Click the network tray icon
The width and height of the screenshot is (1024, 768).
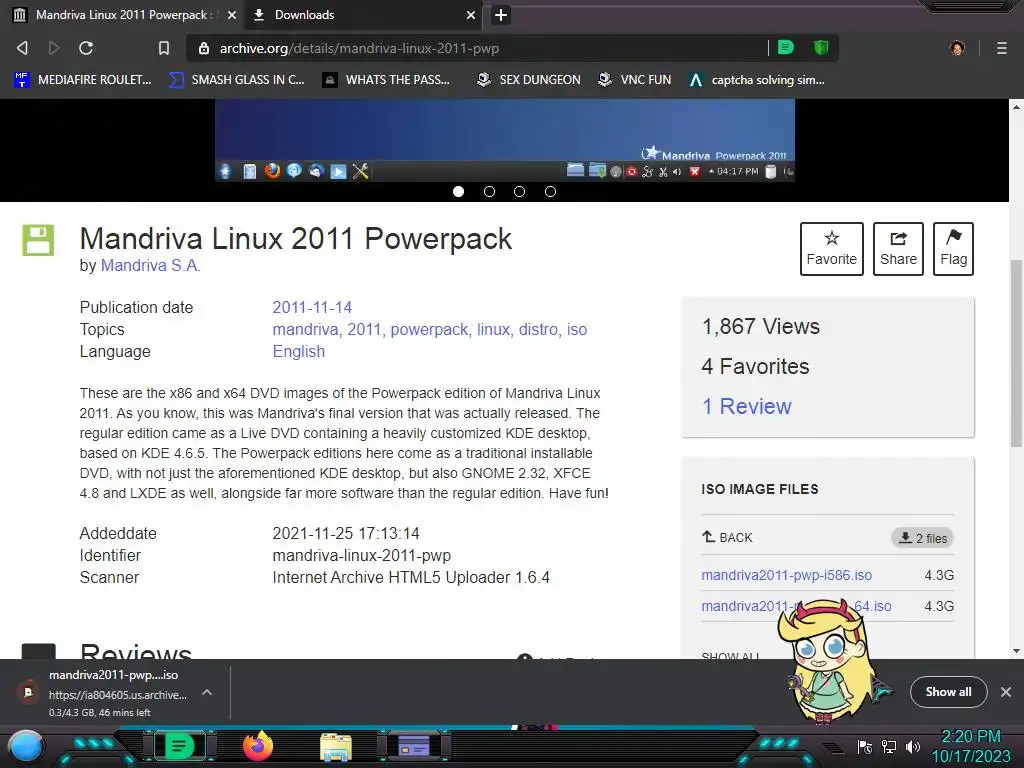[x=889, y=746]
